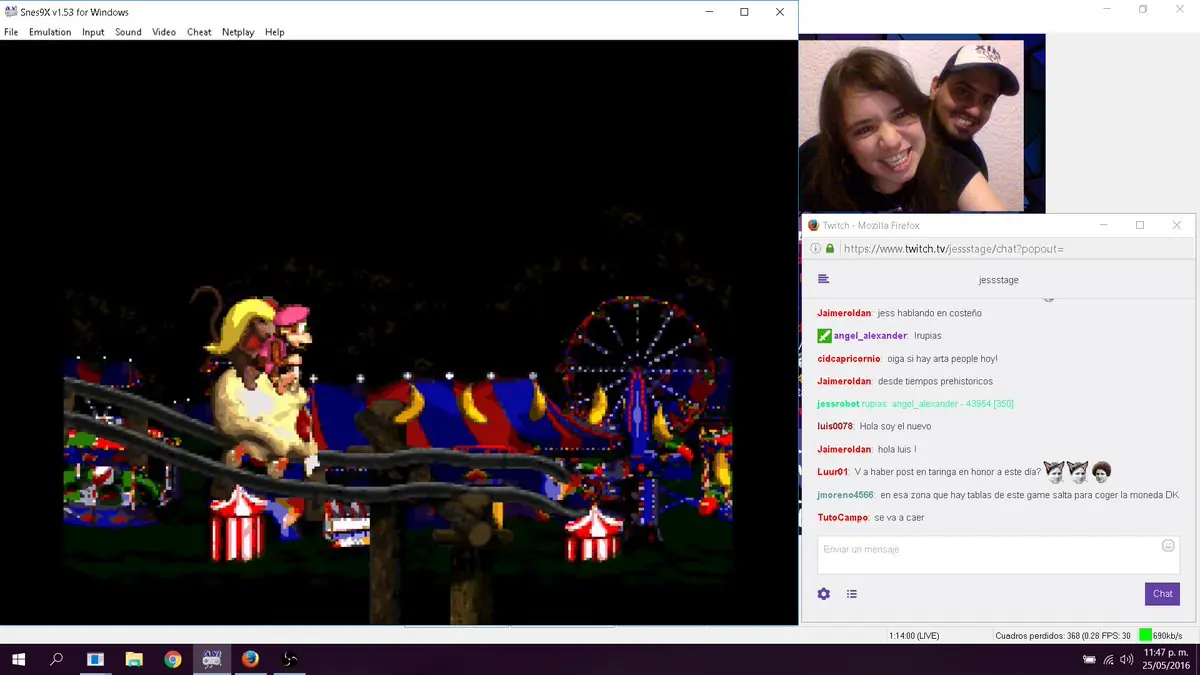Viewport: 1200px width, 675px height.
Task: Open the Netplay menu
Action: tap(238, 32)
